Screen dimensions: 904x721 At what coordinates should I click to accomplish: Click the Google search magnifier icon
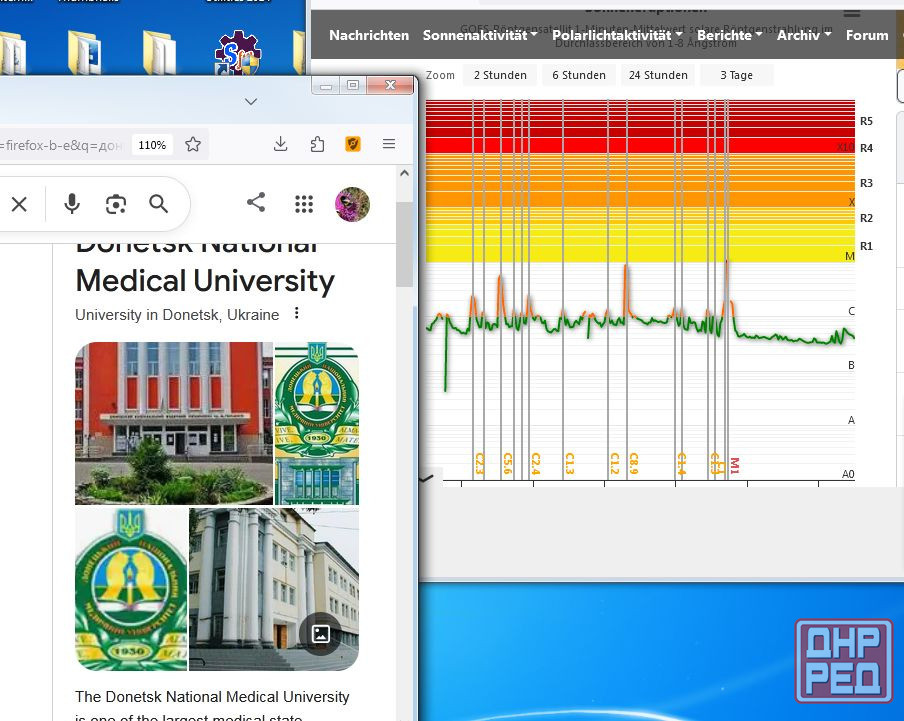pos(159,204)
